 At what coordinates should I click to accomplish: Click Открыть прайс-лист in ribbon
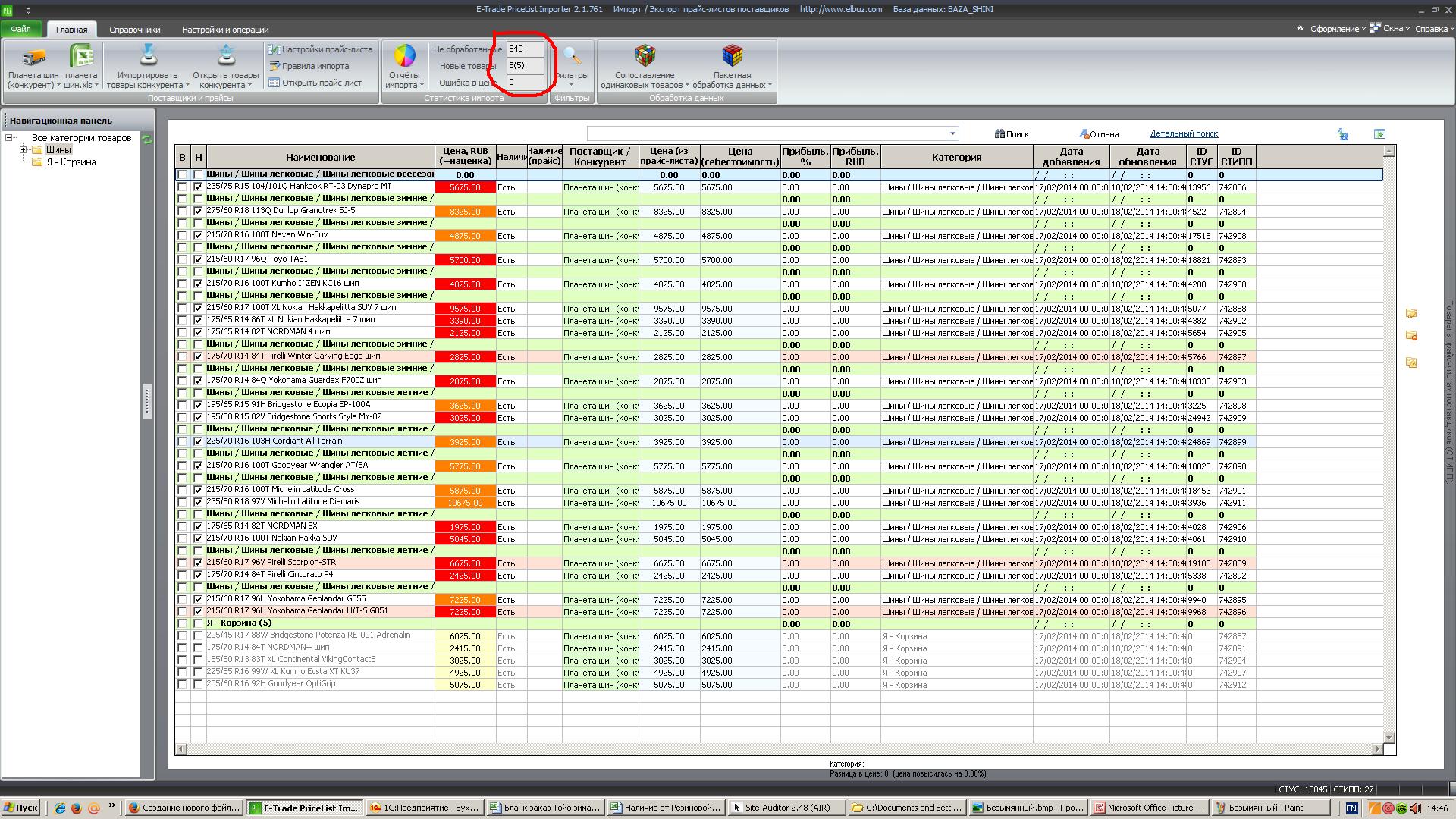click(315, 83)
